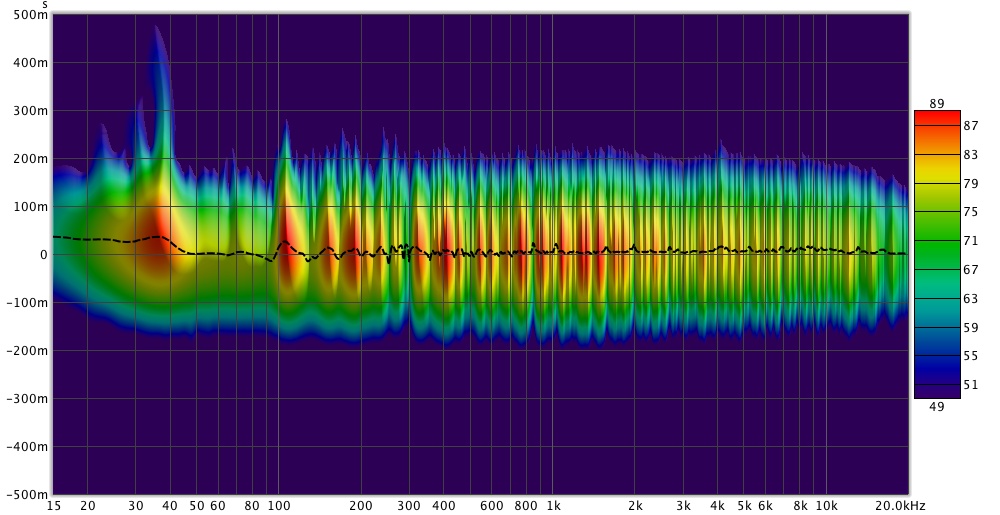Click the 300m time axis label
Viewport: 1000px width, 515px height.
pos(30,111)
